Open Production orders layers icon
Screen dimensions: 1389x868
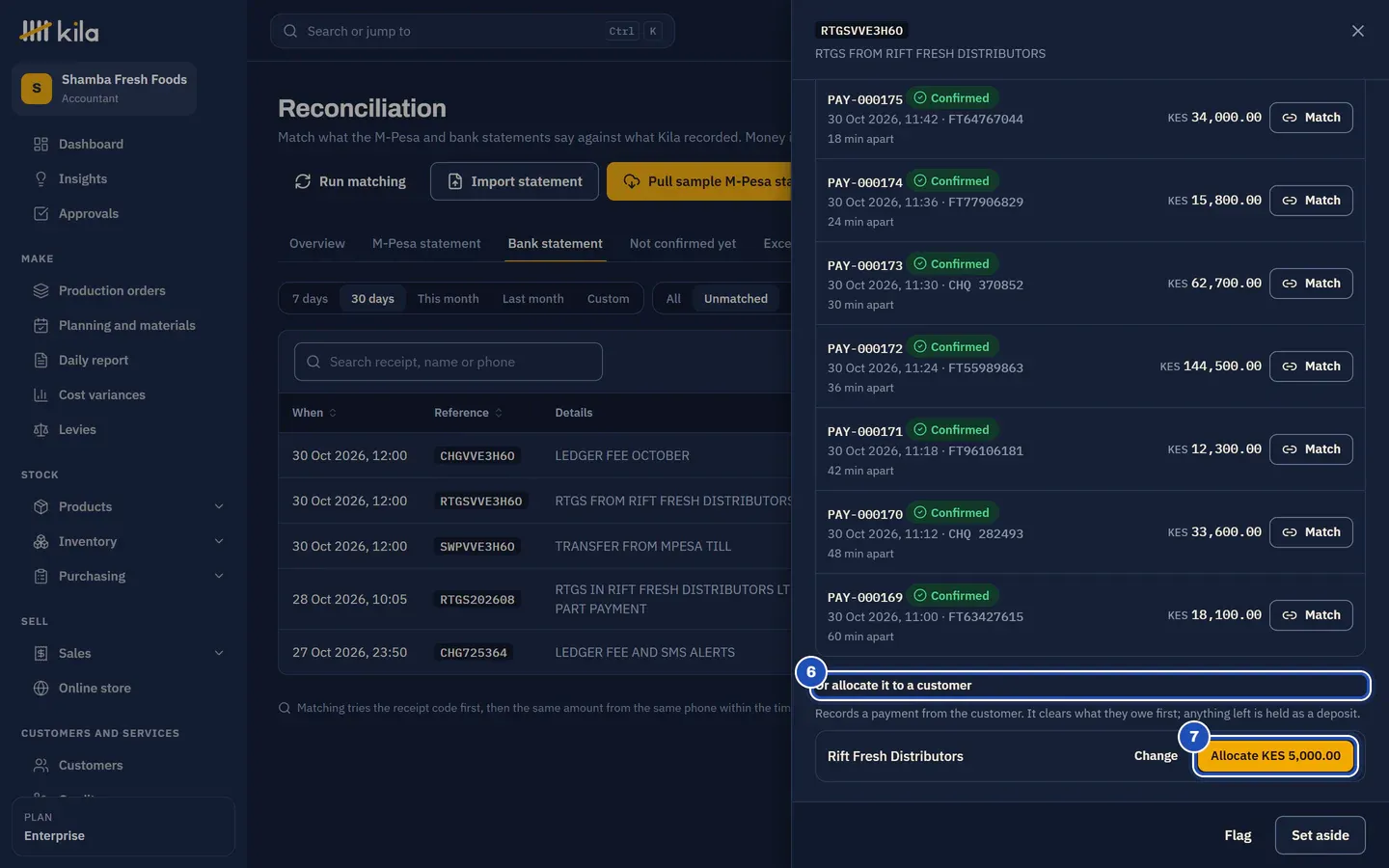(41, 291)
